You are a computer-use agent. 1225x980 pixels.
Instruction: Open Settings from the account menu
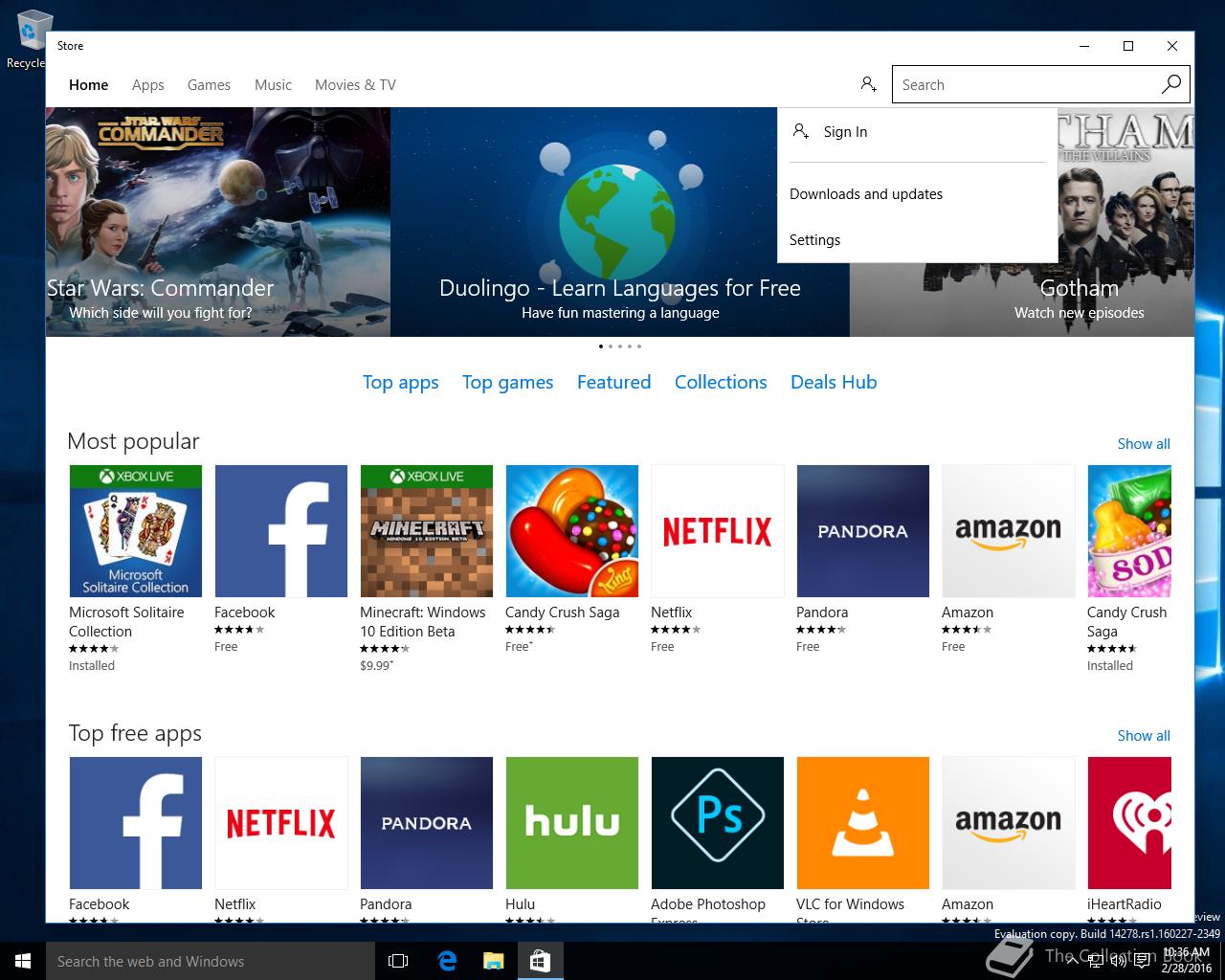point(918,240)
